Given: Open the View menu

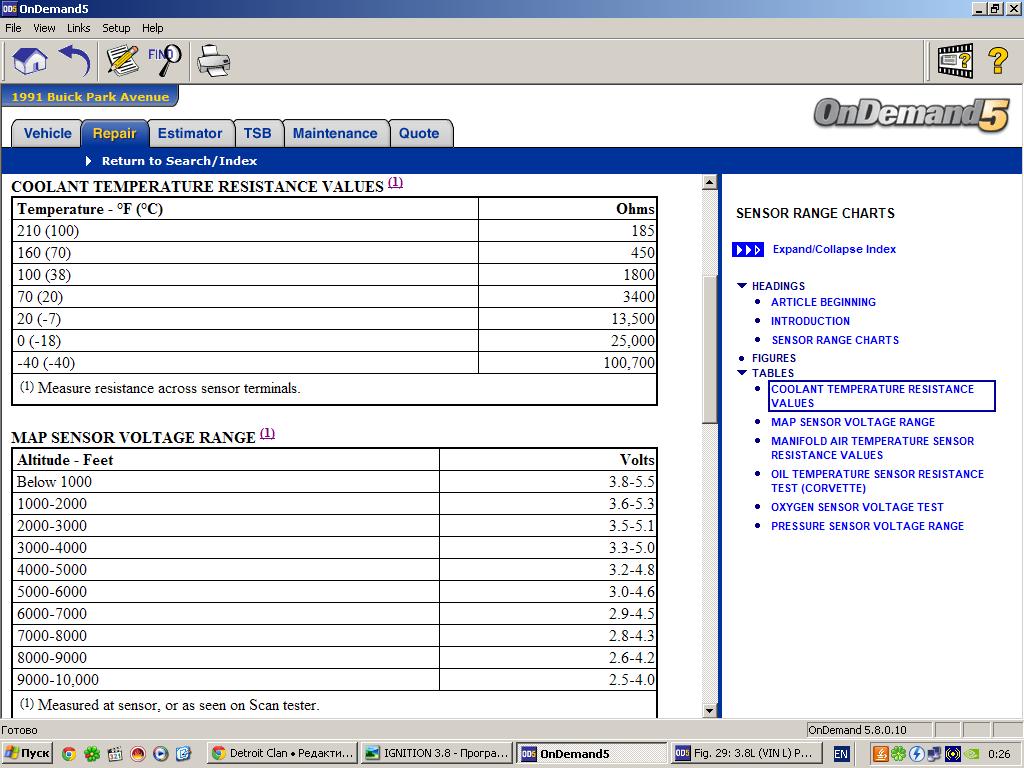Looking at the screenshot, I should click(x=44, y=28).
